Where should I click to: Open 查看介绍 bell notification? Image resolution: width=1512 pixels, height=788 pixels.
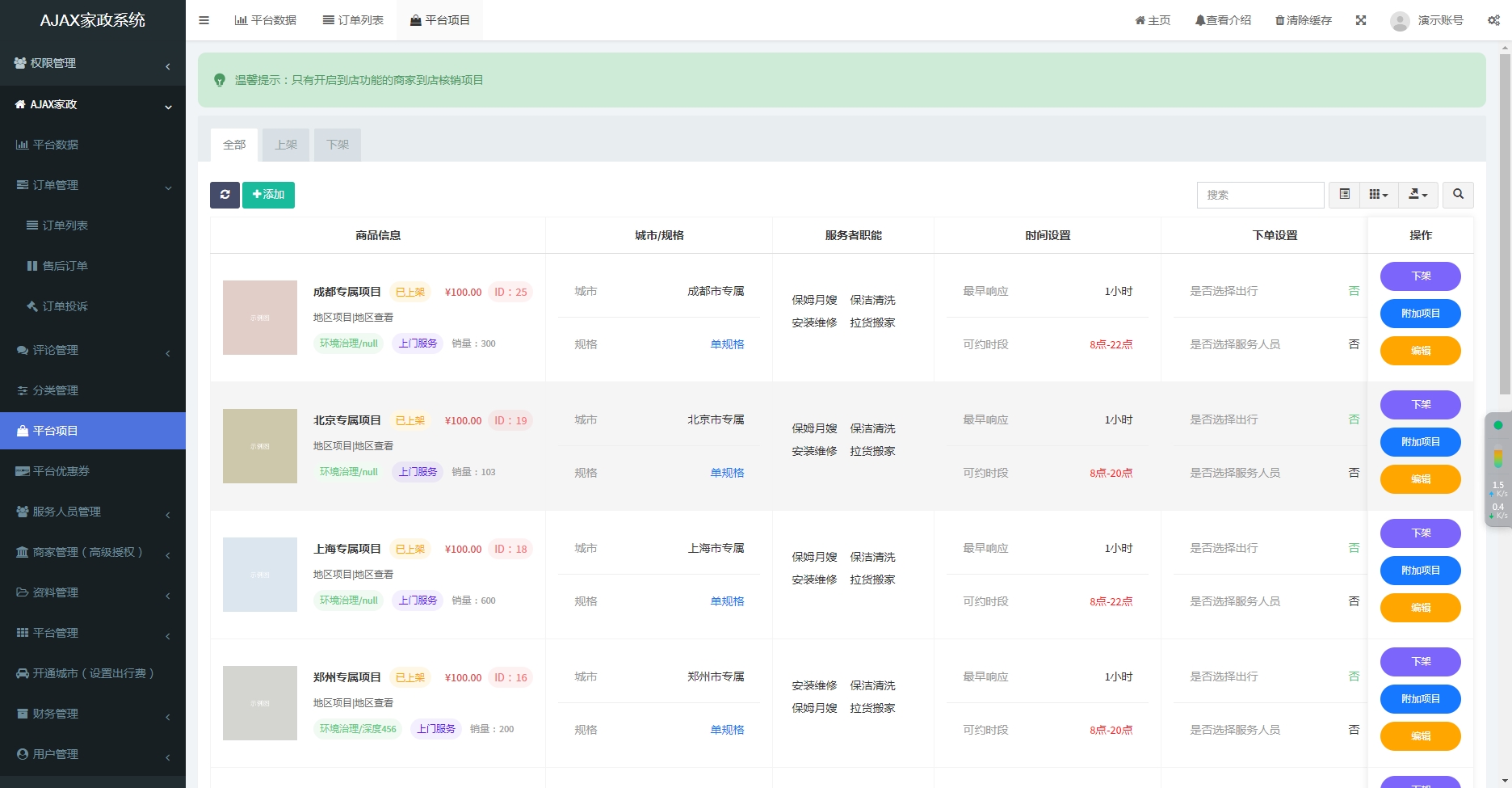tap(1223, 20)
